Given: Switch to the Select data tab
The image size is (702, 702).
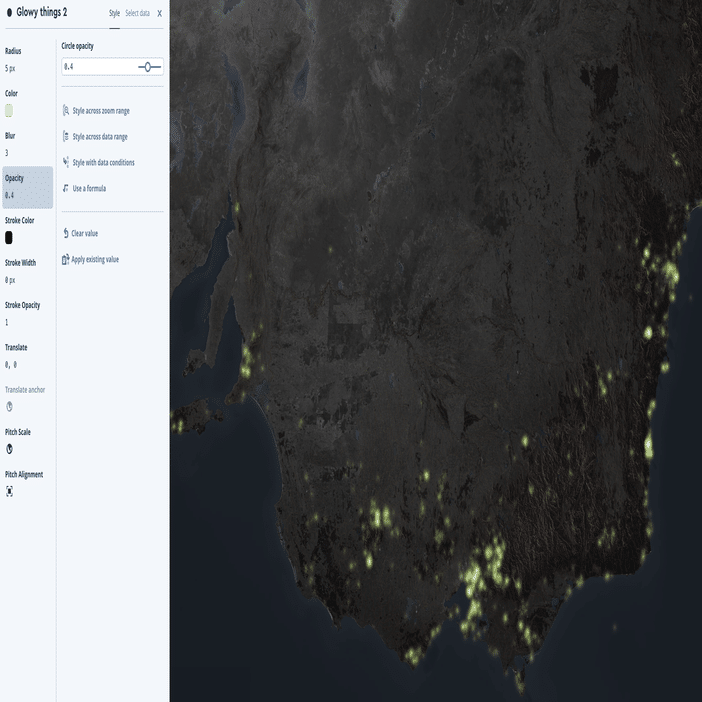Looking at the screenshot, I should pyautogui.click(x=137, y=13).
